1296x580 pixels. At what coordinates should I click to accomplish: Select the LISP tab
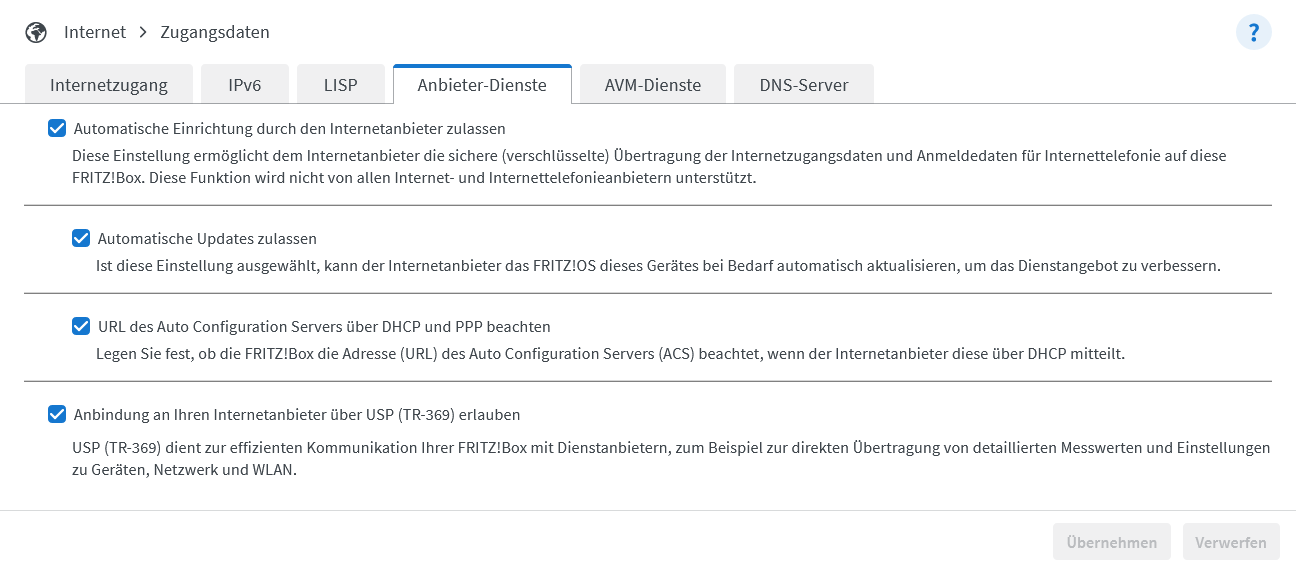(x=341, y=85)
